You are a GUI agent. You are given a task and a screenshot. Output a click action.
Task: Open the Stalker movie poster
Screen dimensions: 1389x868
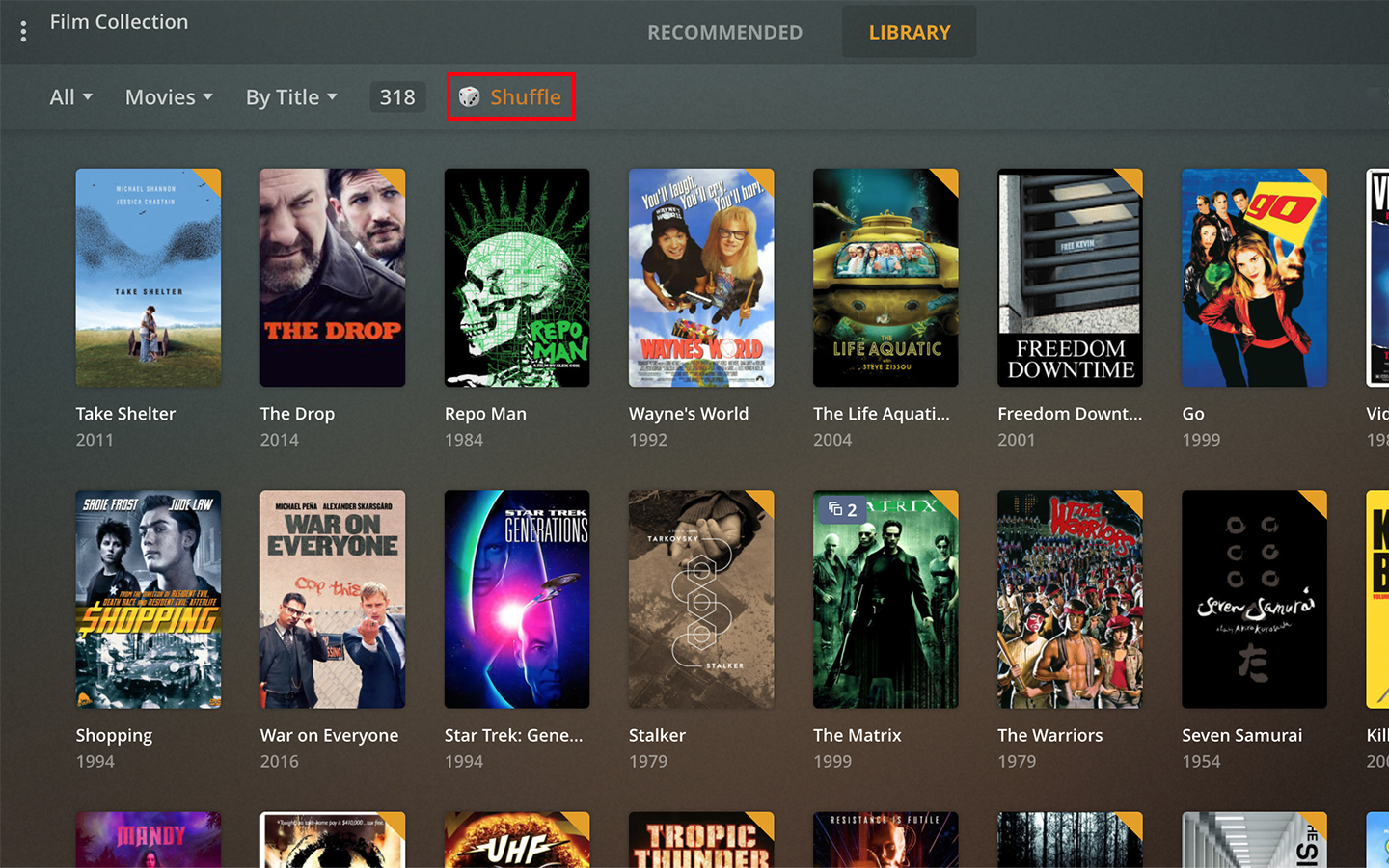(x=701, y=599)
